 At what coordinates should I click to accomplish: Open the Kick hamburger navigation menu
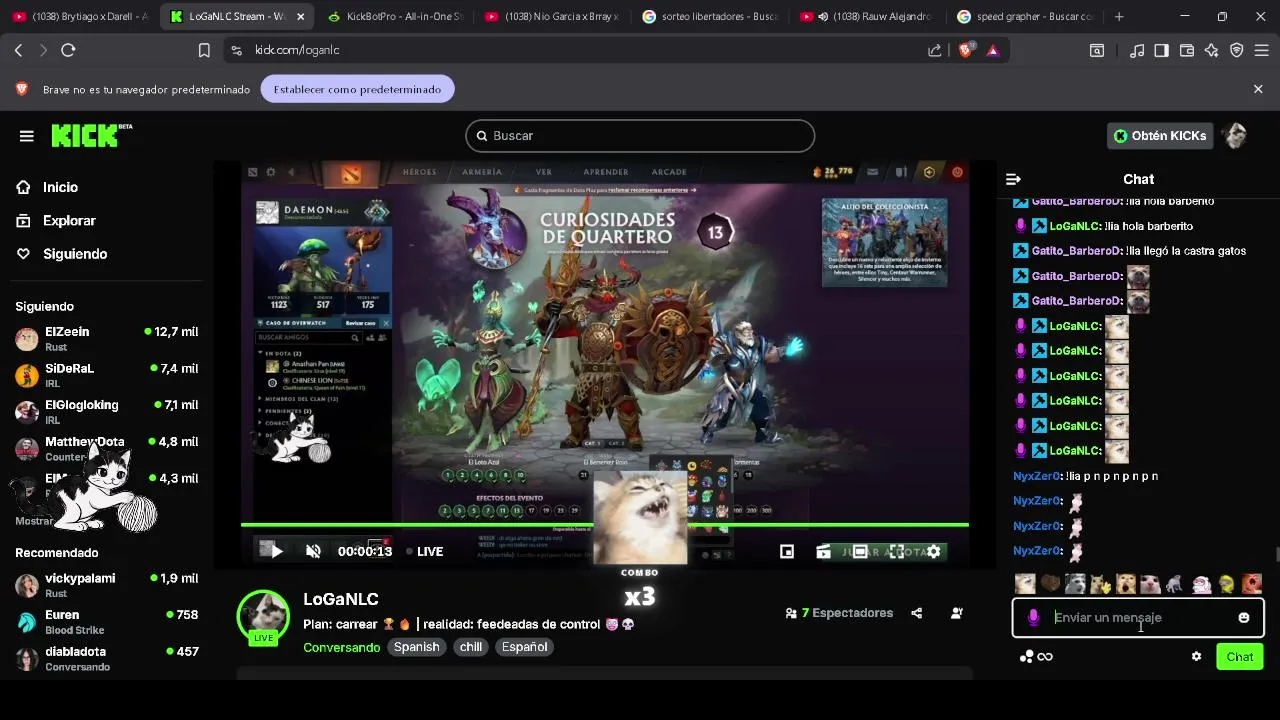27,136
